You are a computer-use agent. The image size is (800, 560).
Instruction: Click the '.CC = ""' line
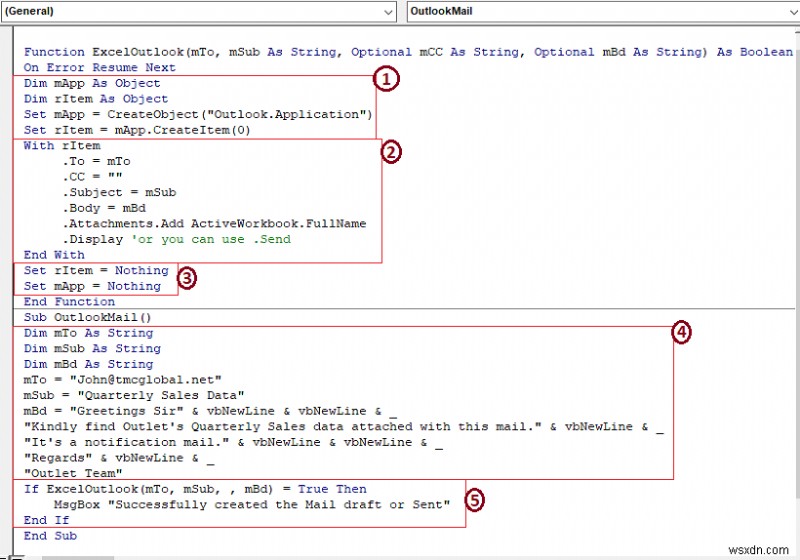point(92,177)
